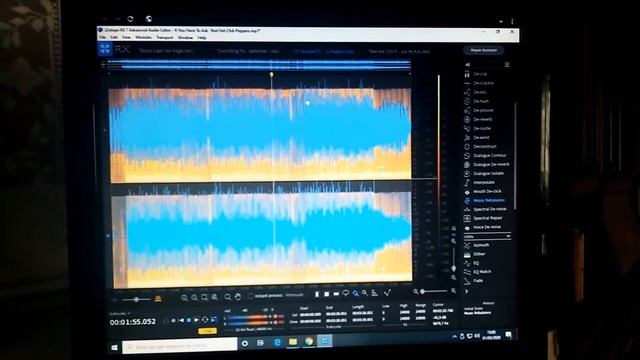Screen dimensions: 640x360
Task: Select the Time selection tool
Action: click(317, 293)
